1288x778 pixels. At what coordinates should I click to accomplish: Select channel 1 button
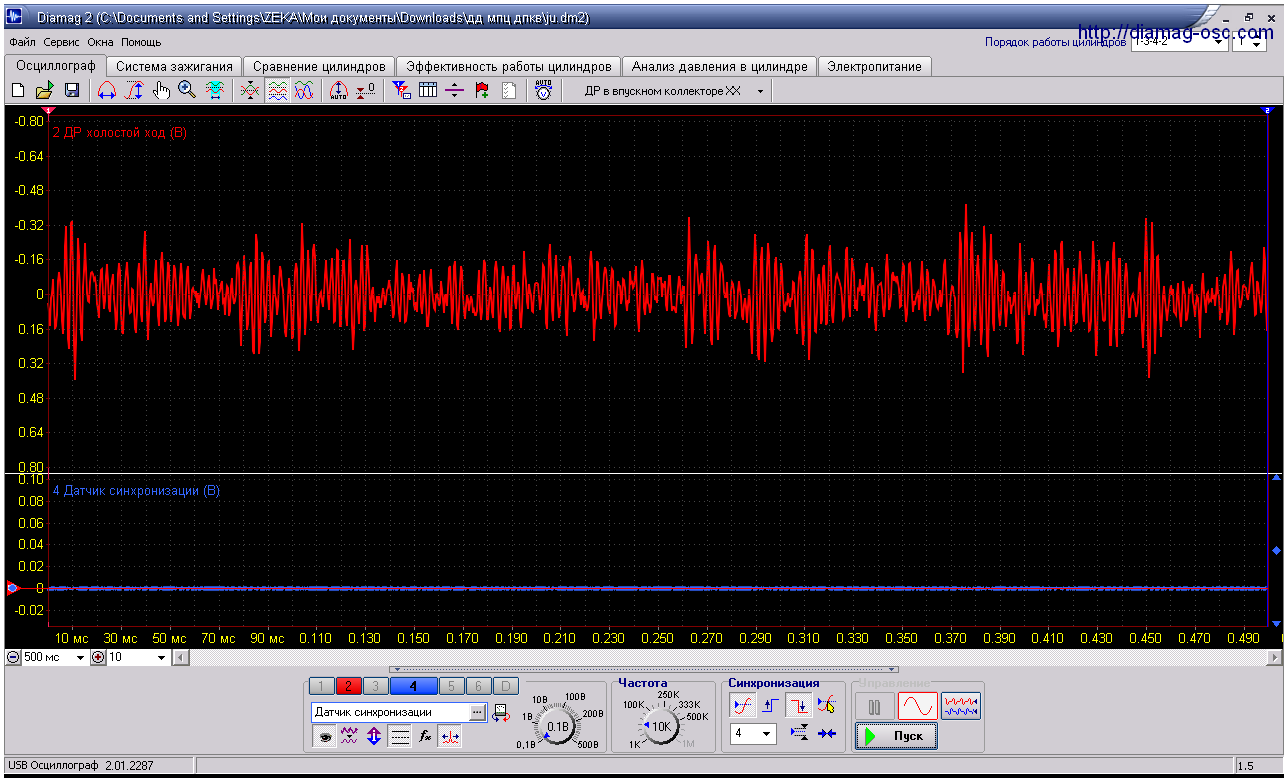point(321,686)
